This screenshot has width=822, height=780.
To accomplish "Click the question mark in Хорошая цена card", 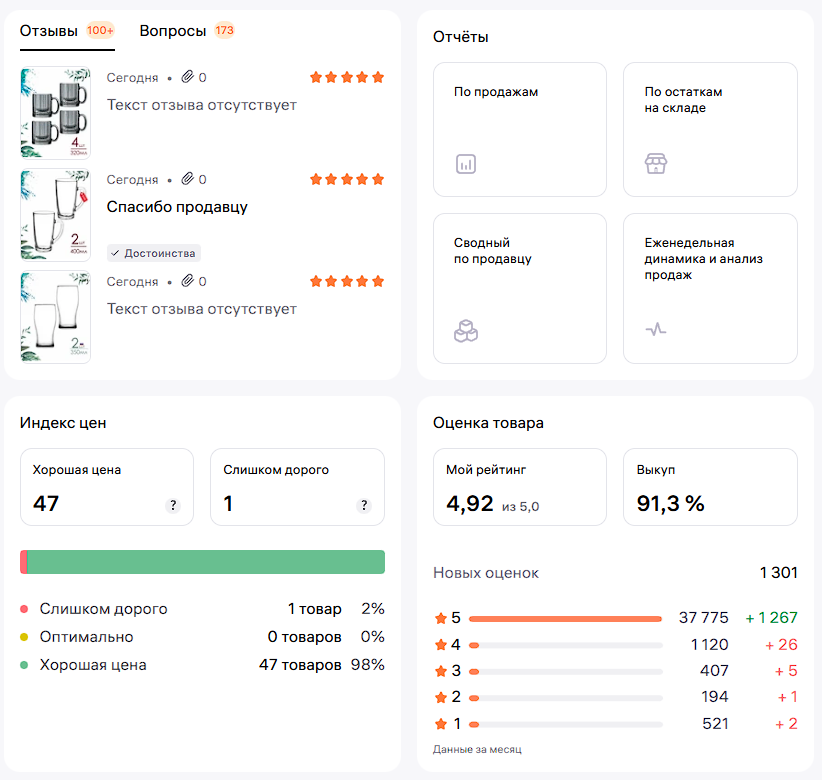I will [173, 505].
